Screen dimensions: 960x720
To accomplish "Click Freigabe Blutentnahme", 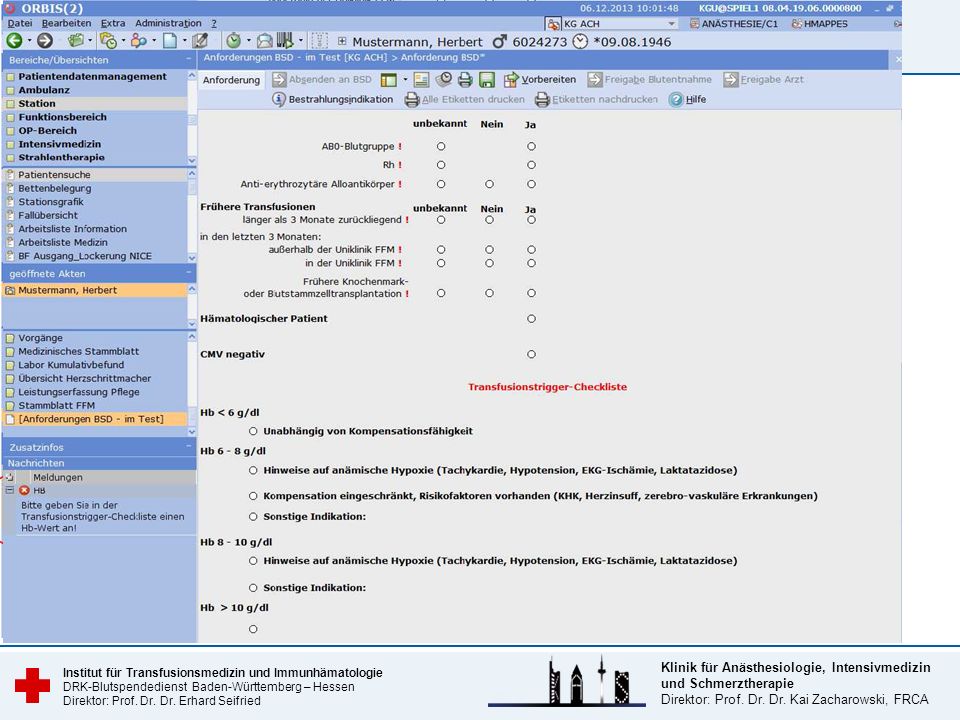I will tap(650, 80).
